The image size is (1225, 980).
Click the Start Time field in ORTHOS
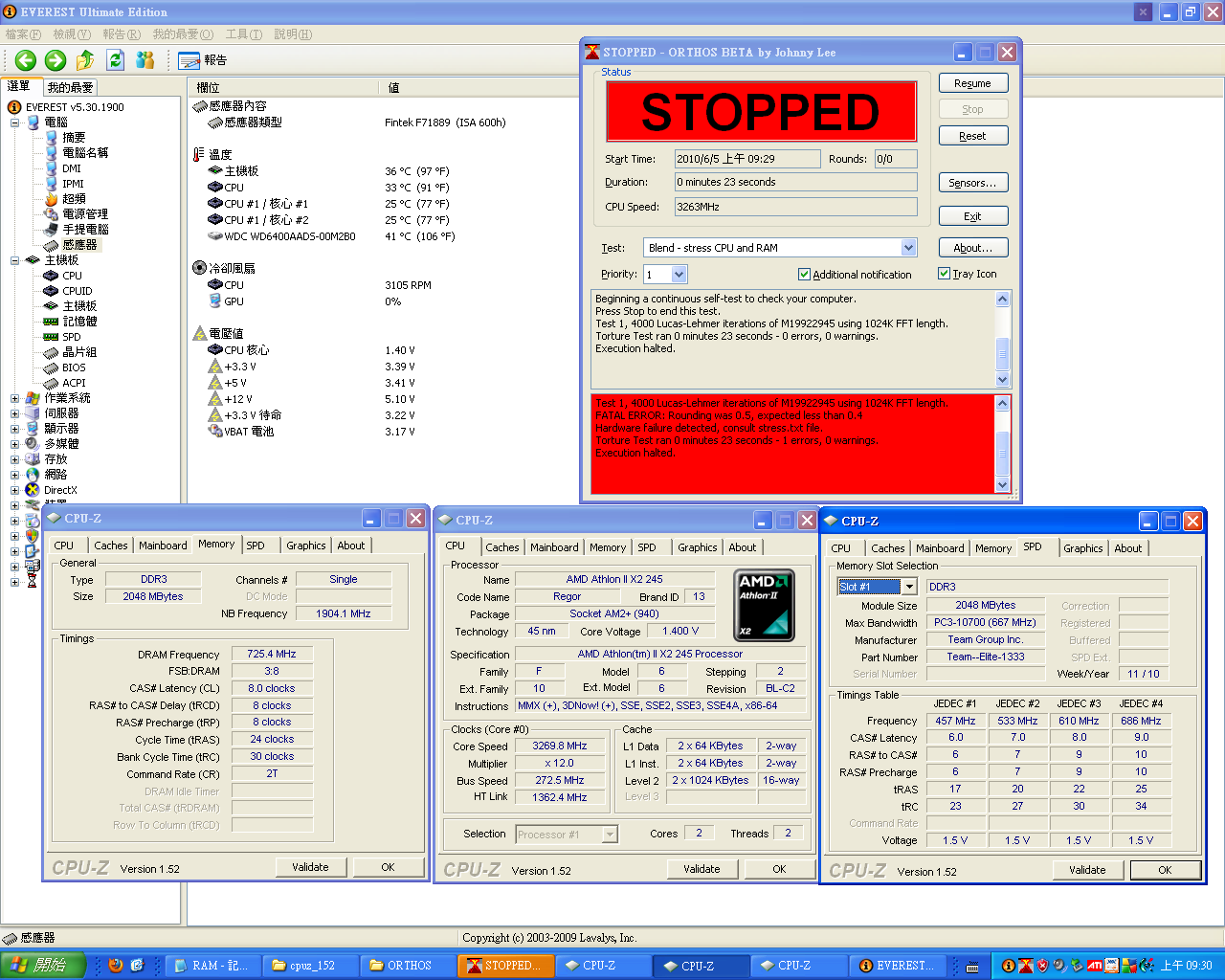click(x=746, y=159)
